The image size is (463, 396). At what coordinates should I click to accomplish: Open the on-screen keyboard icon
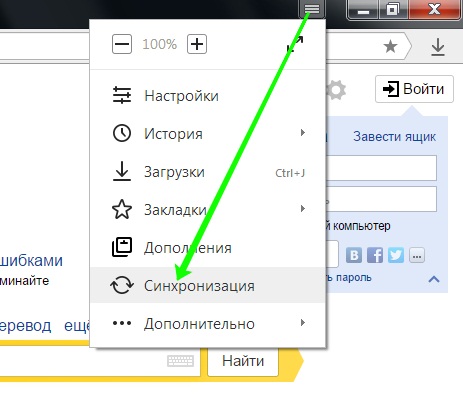pyautogui.click(x=180, y=361)
